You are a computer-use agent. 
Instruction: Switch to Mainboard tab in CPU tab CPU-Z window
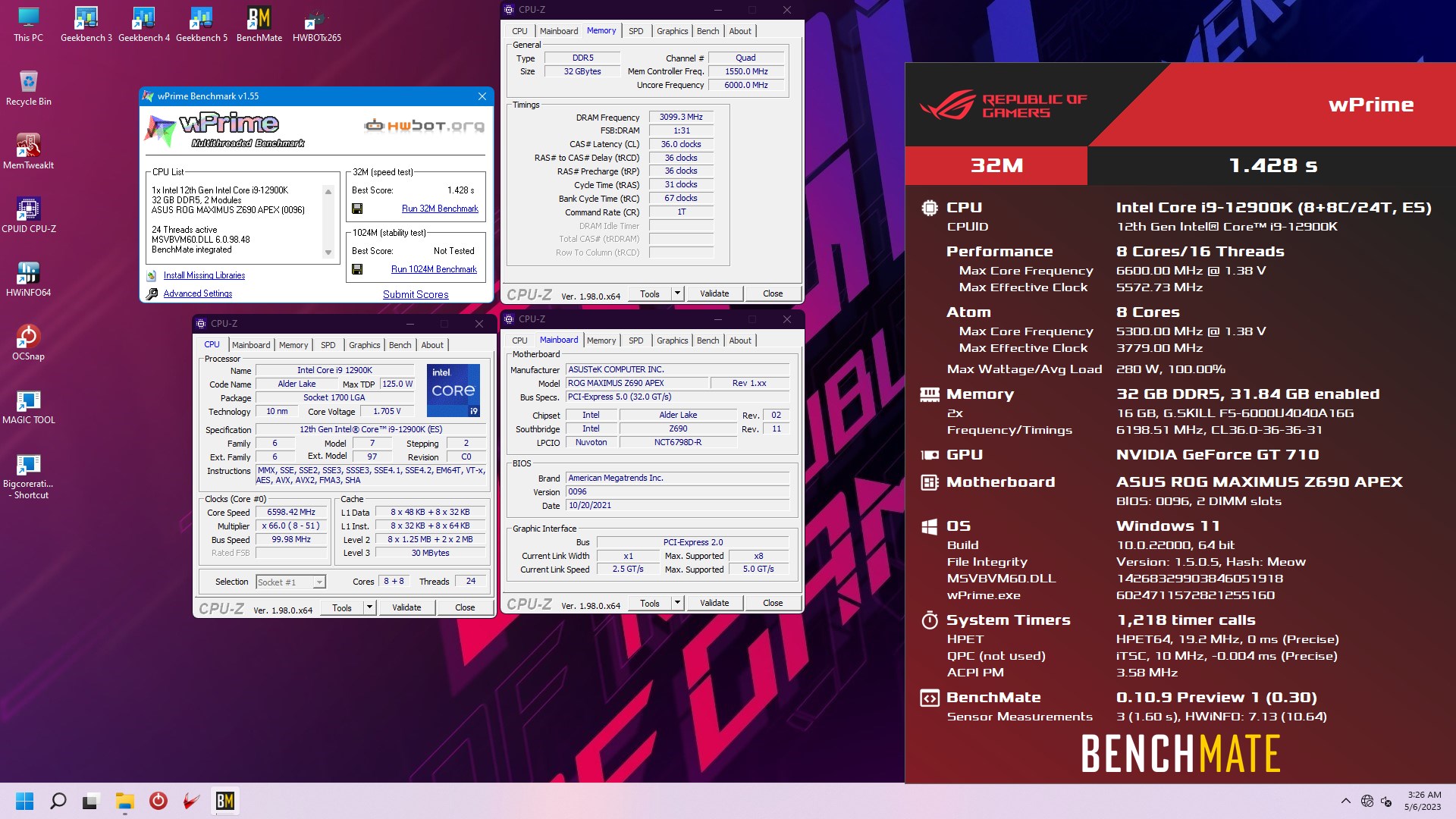251,345
